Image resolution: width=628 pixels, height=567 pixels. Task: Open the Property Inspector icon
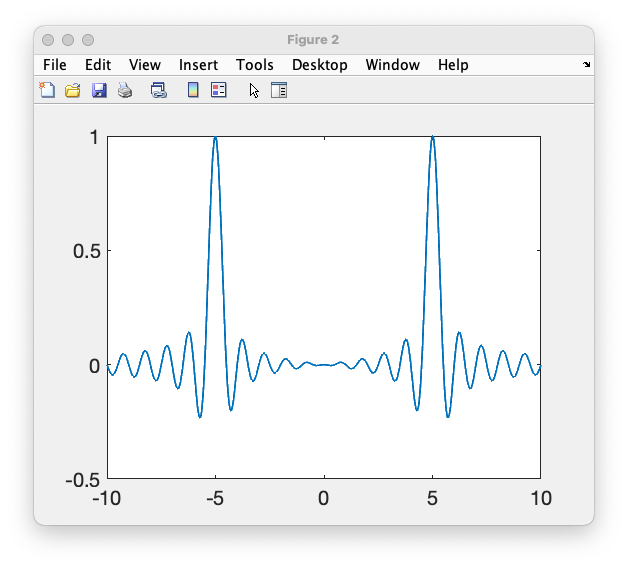coord(279,90)
